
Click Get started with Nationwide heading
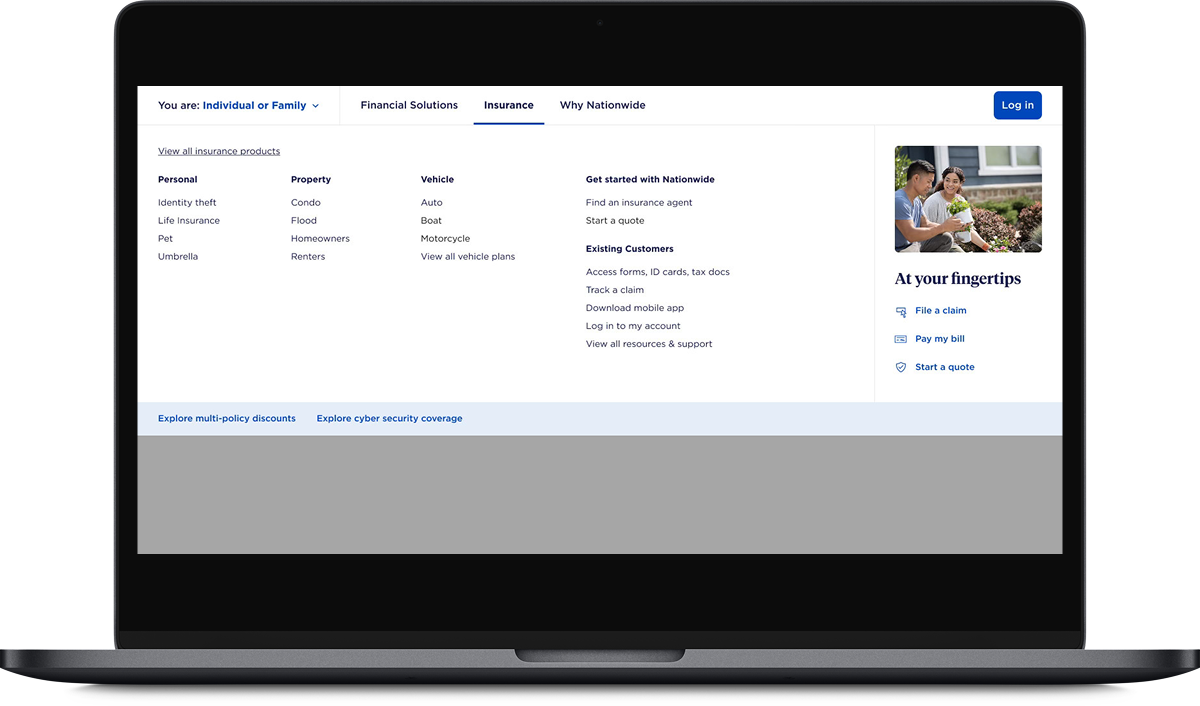tap(650, 179)
